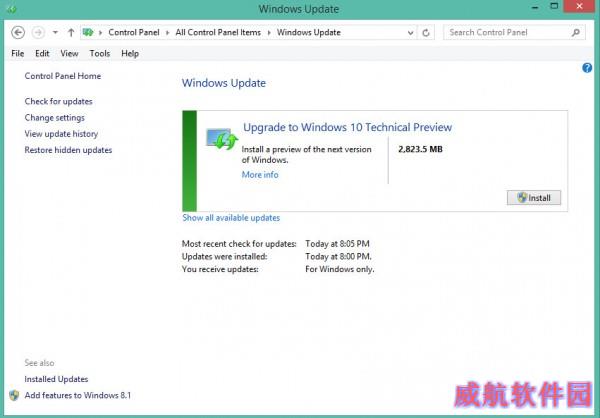The height and width of the screenshot is (418, 600).
Task: Click the Control Panel breadcrumb
Action: [134, 33]
